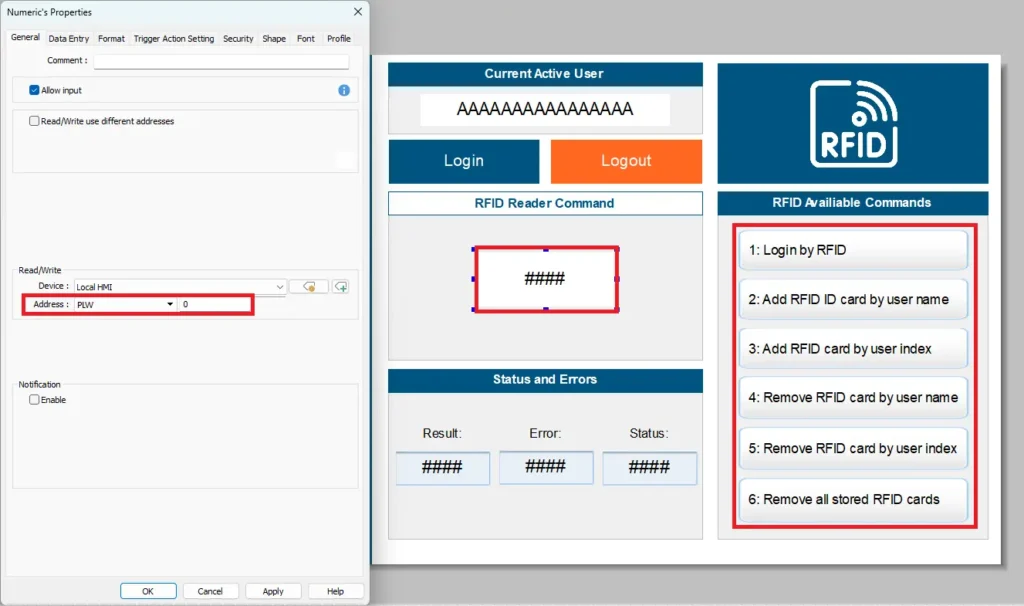Viewport: 1024px width, 606px height.
Task: Disable the Allow input checkbox
Action: [x=35, y=90]
